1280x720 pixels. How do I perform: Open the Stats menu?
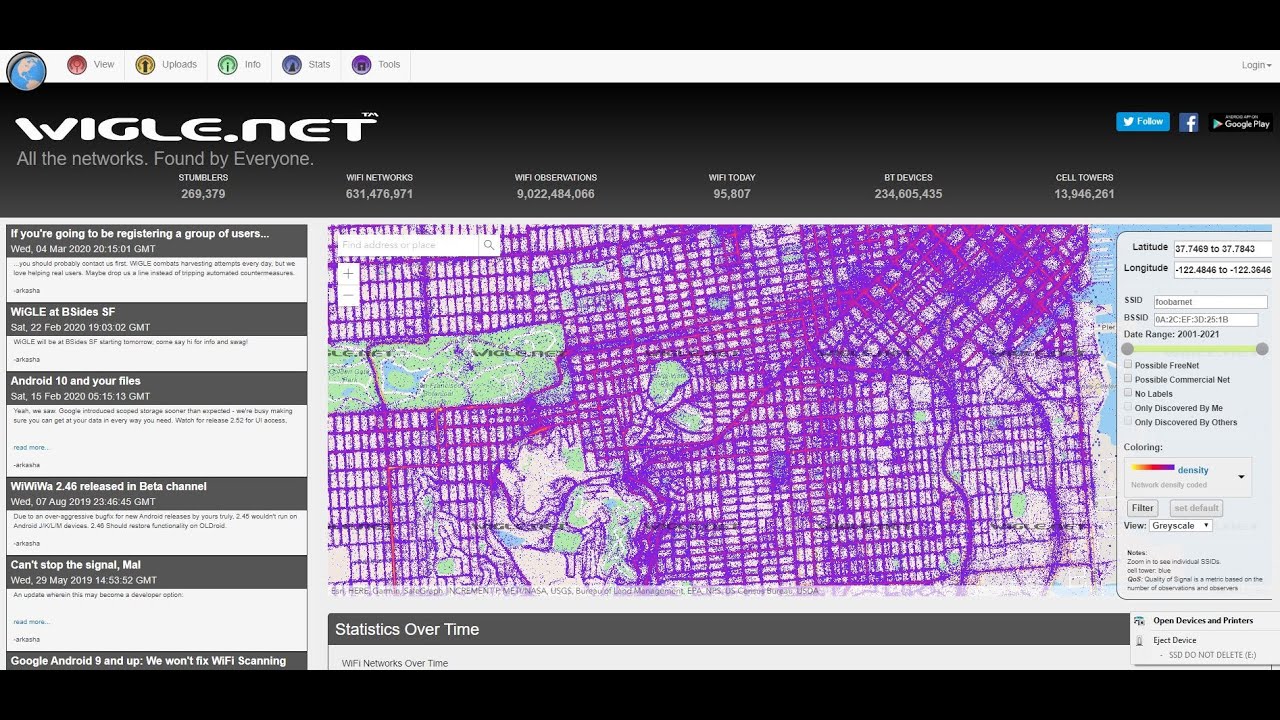pos(307,65)
